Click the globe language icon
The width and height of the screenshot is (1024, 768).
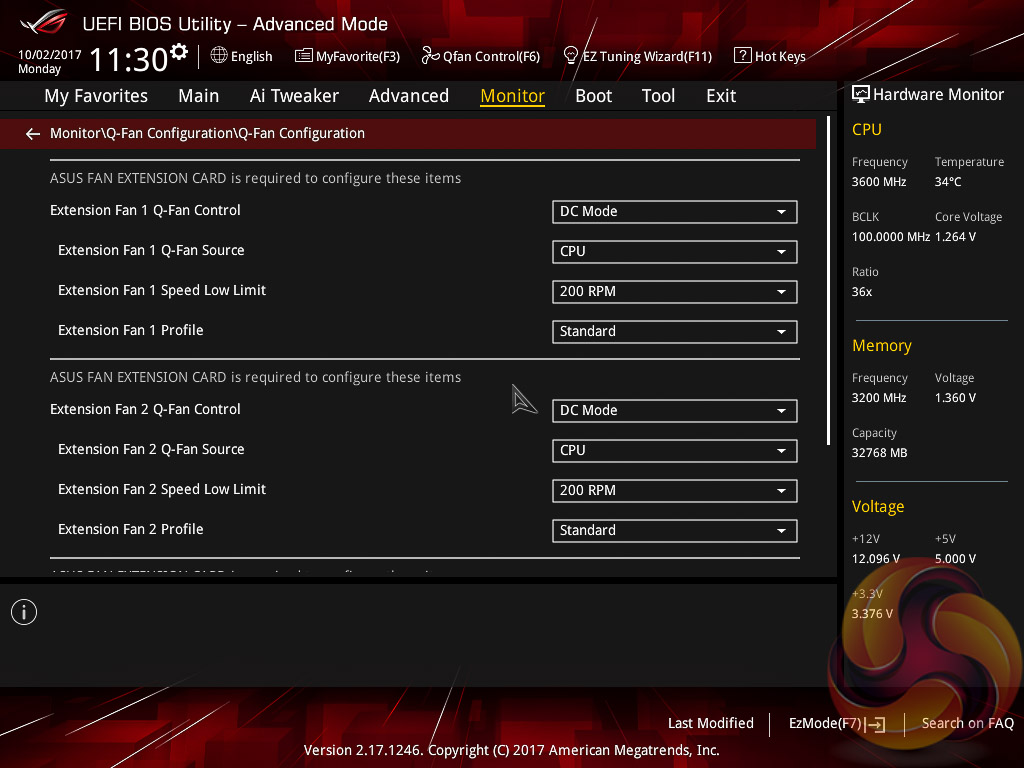tap(219, 56)
